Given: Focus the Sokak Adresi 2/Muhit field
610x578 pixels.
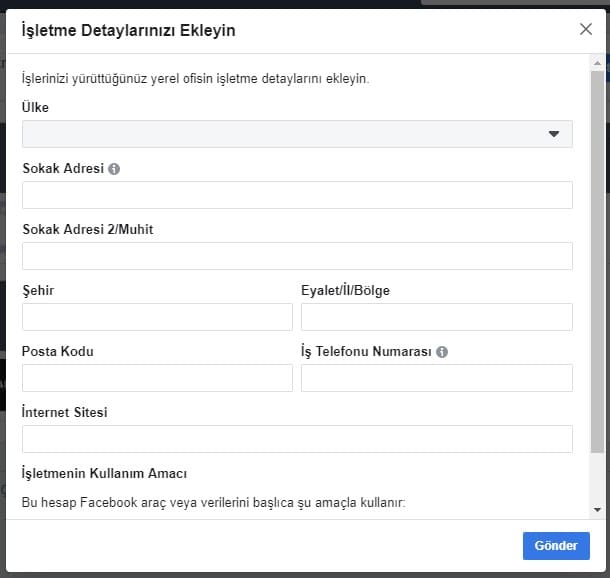Looking at the screenshot, I should pyautogui.click(x=297, y=256).
